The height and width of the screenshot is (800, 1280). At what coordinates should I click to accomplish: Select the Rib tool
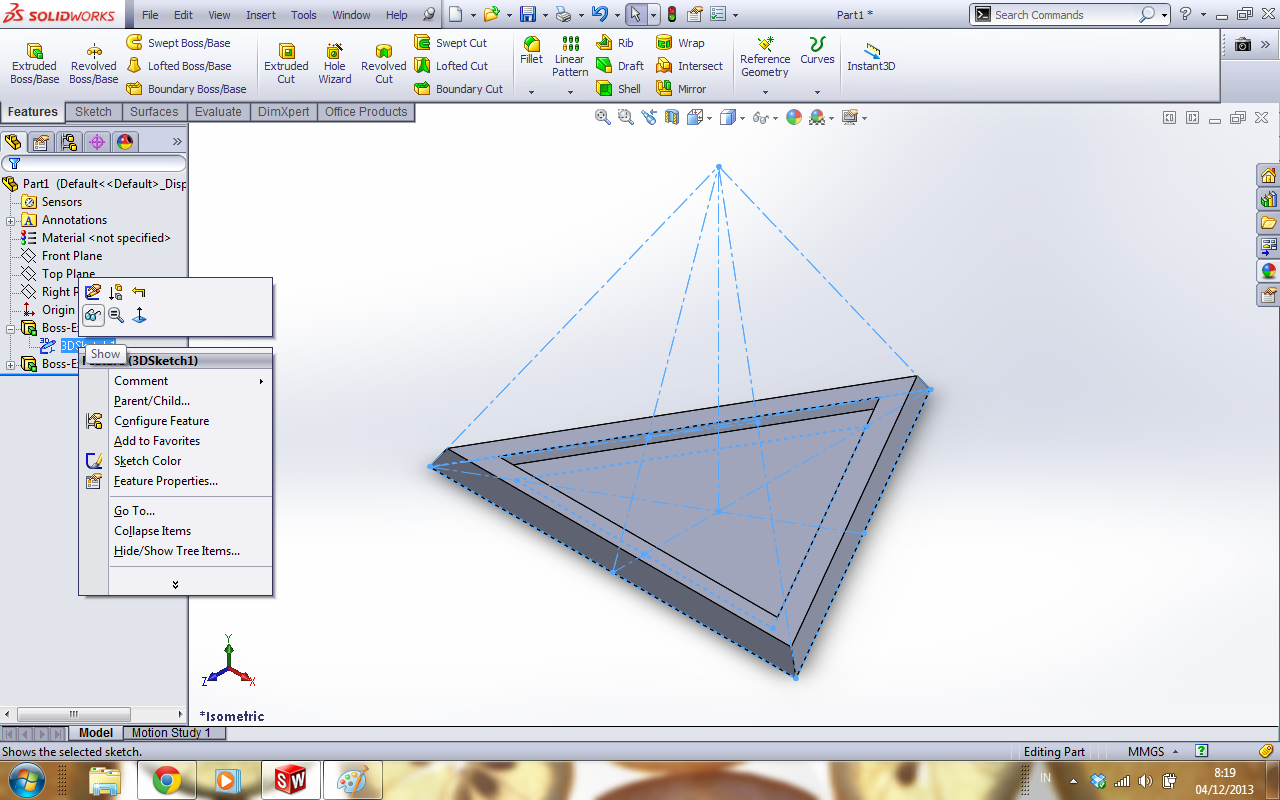615,43
